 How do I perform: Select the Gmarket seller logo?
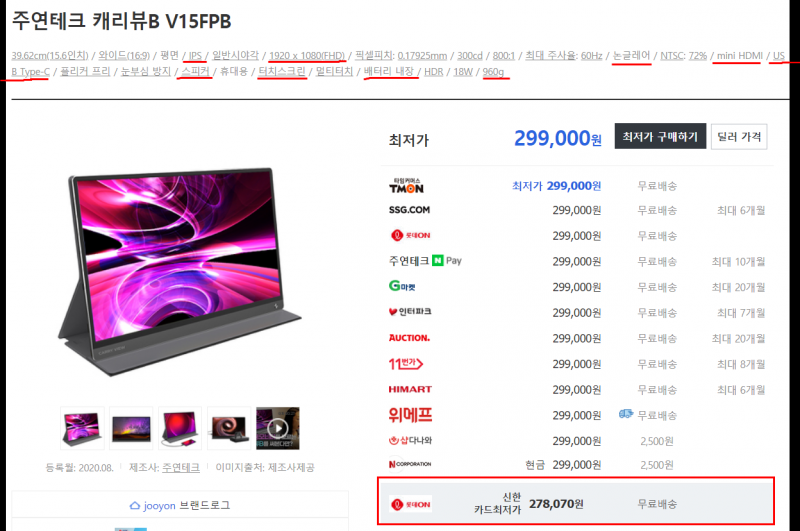coord(402,286)
